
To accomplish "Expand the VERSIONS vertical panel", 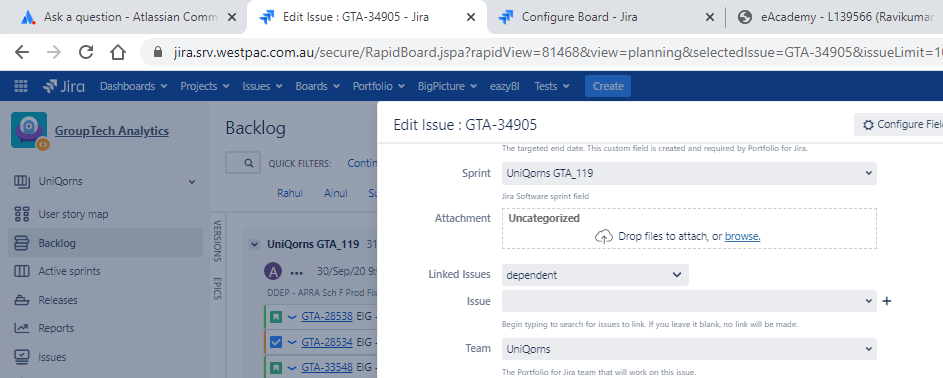I will click(218, 240).
